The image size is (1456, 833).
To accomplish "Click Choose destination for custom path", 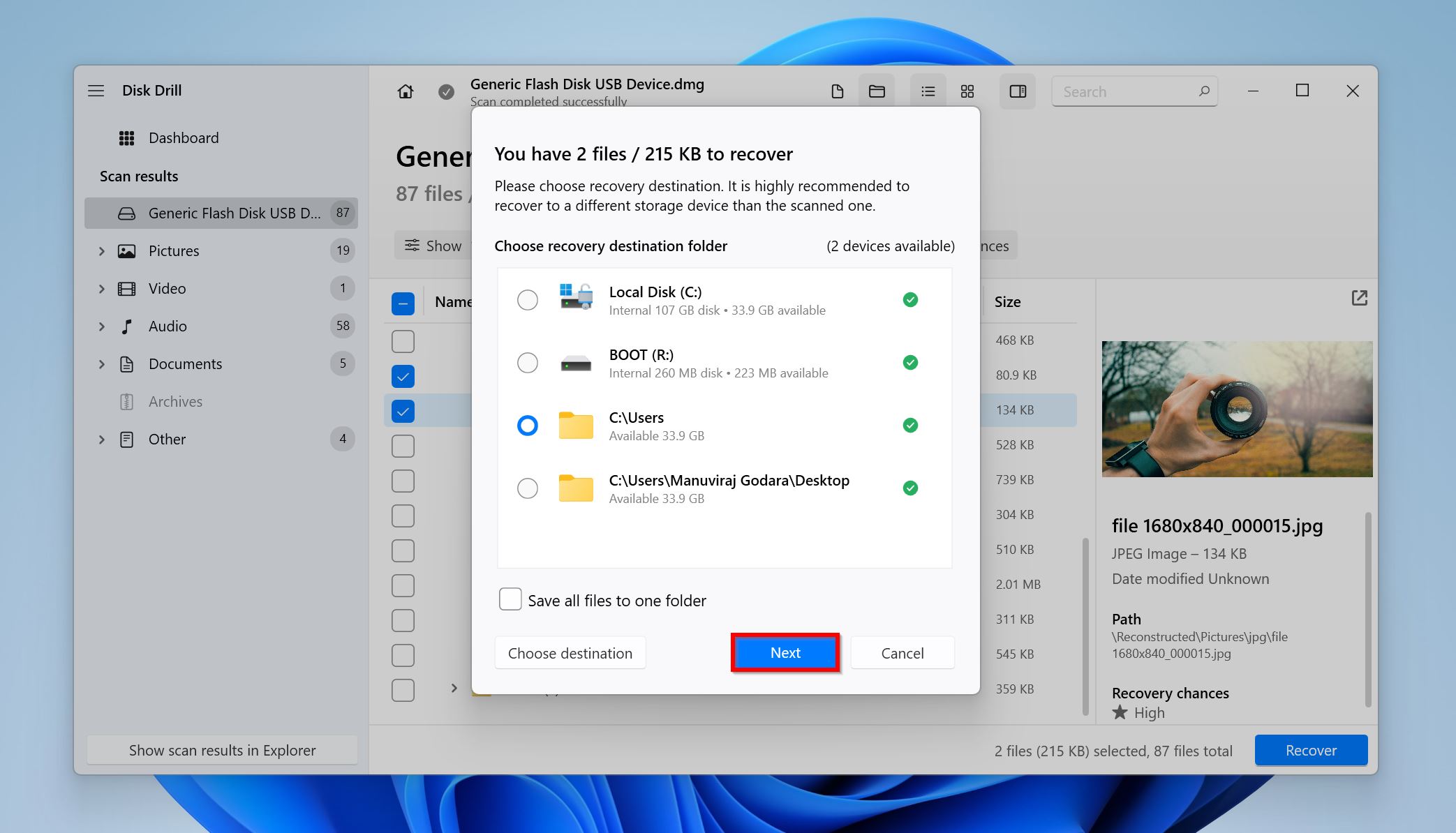I will (x=569, y=652).
